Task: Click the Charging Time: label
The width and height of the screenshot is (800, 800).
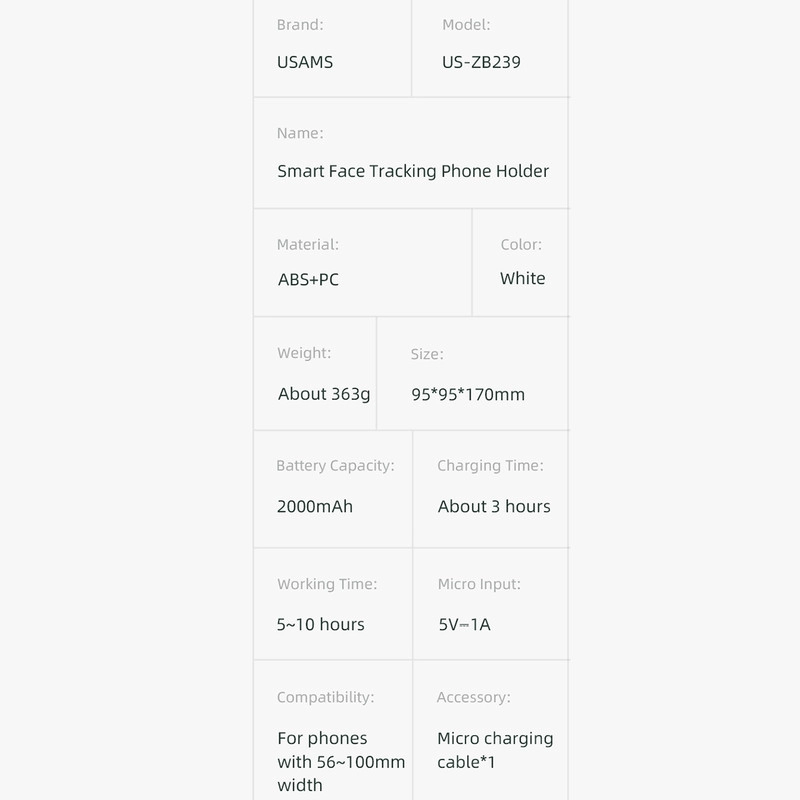Action: pyautogui.click(x=490, y=466)
